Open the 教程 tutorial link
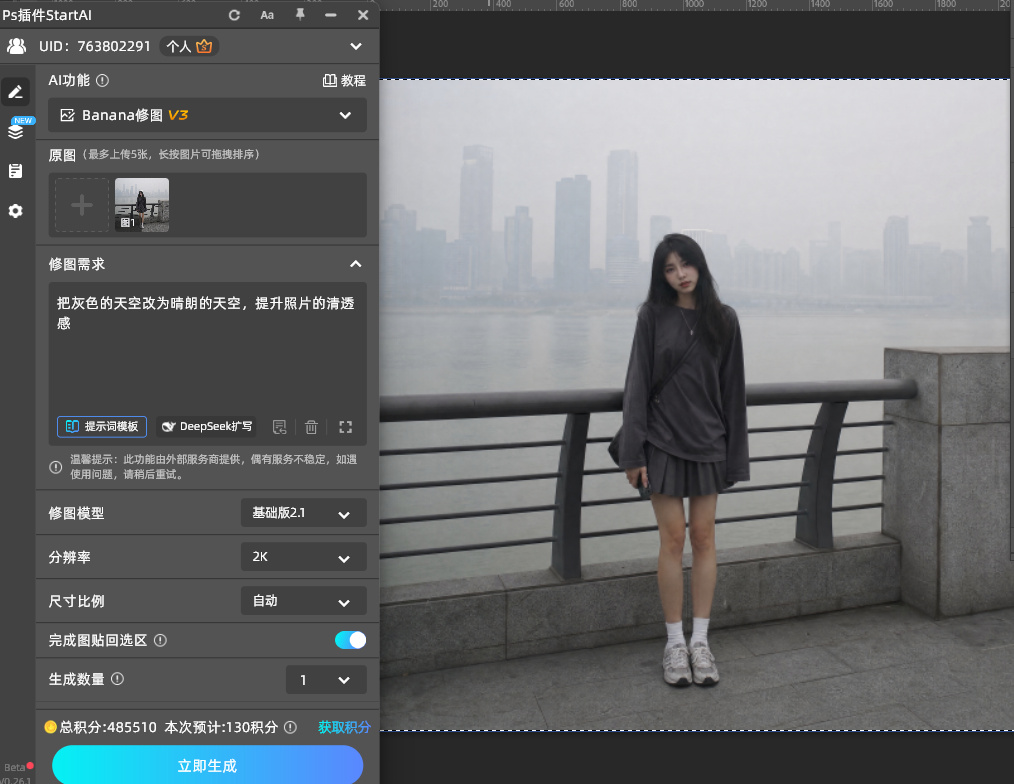The height and width of the screenshot is (784, 1014). (344, 80)
